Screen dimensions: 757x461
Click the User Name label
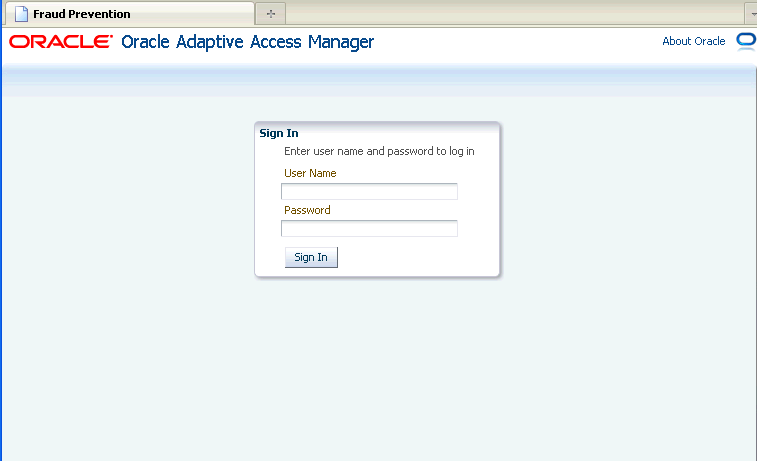tap(310, 173)
